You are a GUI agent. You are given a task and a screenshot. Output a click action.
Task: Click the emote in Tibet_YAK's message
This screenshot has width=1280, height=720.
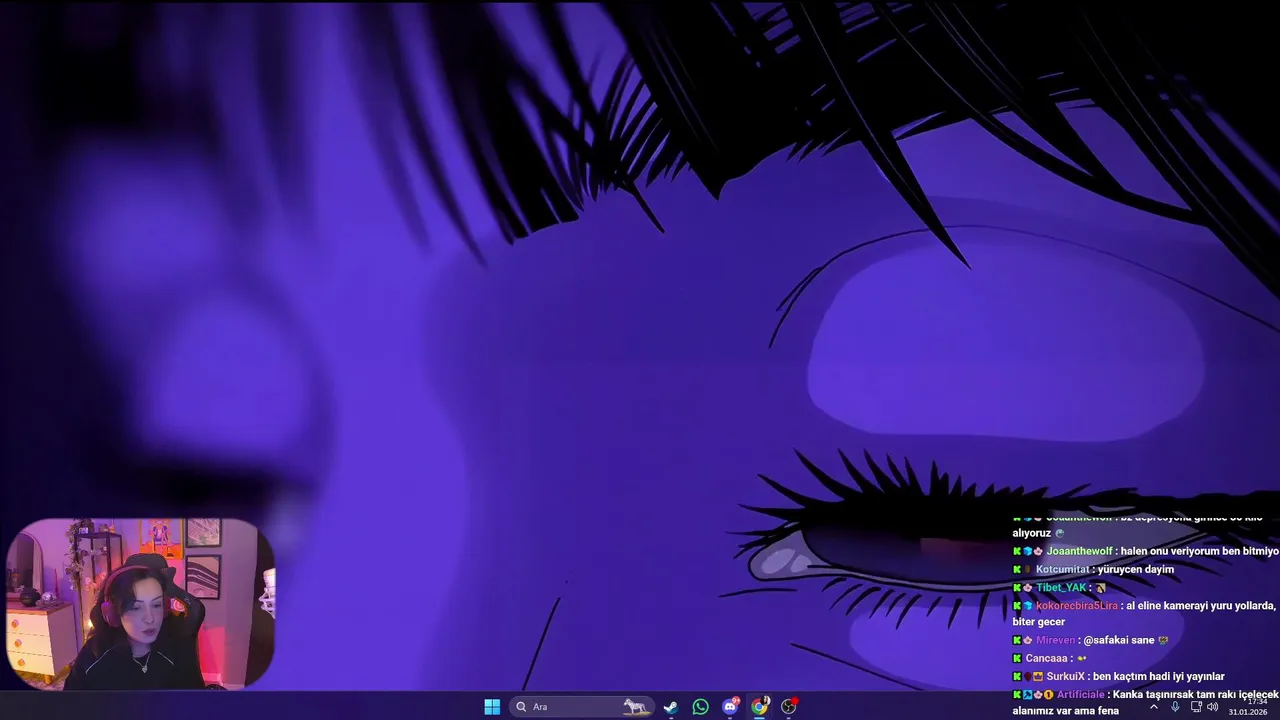tap(1101, 588)
